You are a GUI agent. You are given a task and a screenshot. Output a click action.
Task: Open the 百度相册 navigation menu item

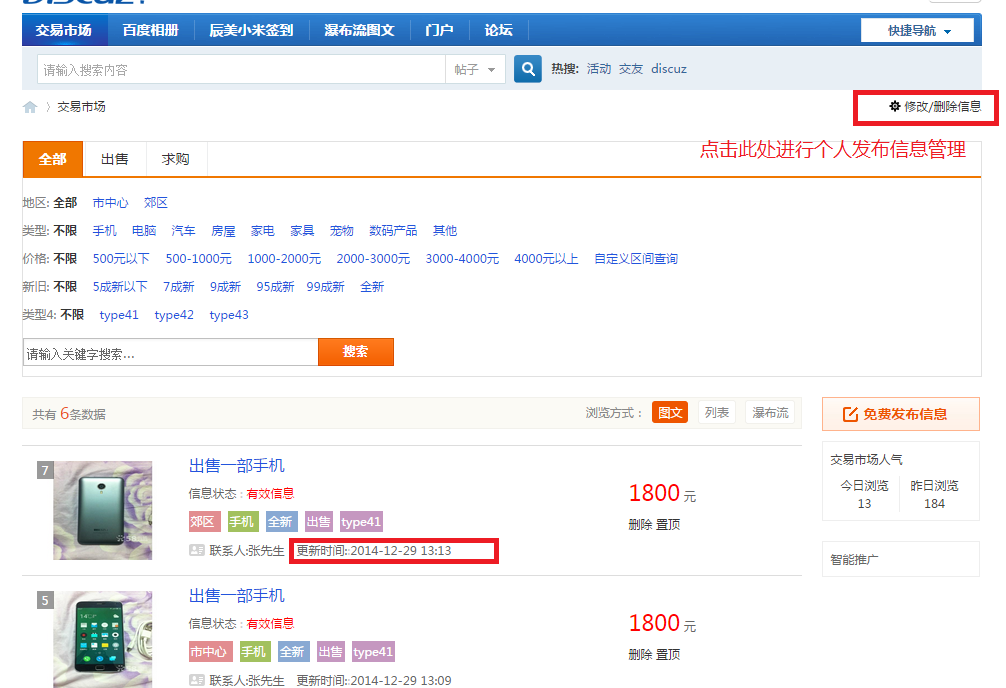click(x=150, y=30)
